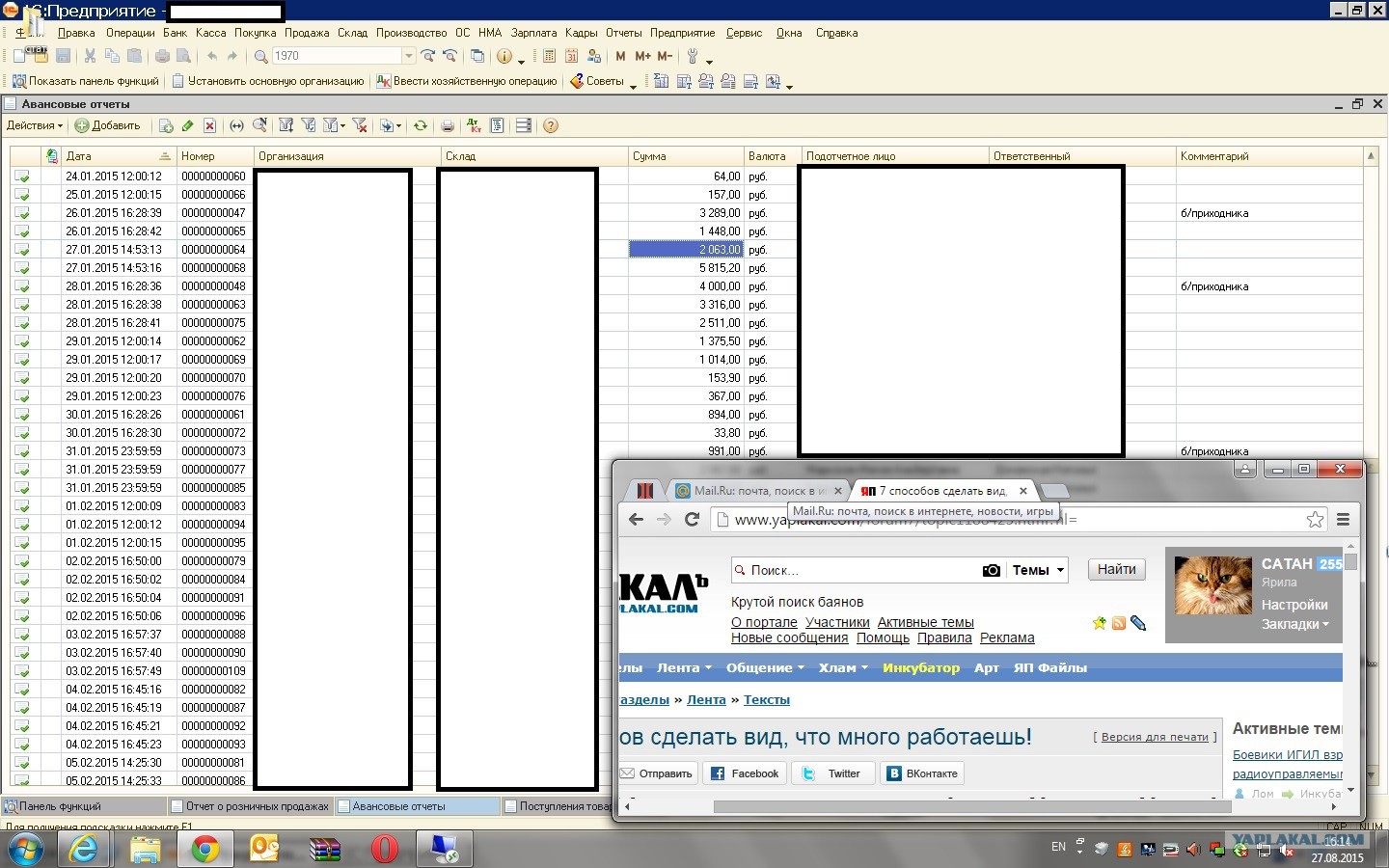The image size is (1389, 868).
Task: Open Opera from the taskbar
Action: coord(385,849)
